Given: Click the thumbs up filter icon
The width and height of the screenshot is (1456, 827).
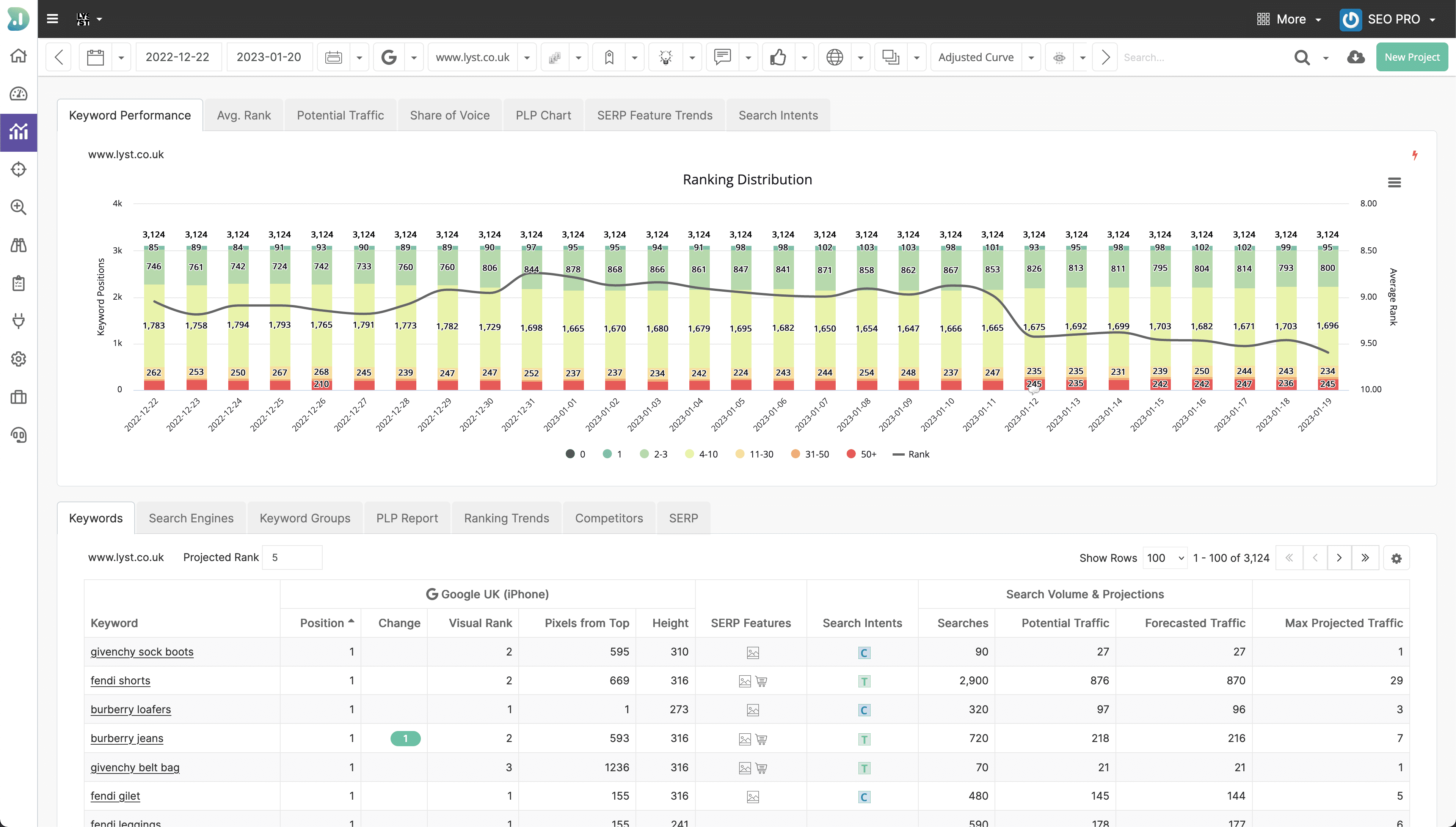Looking at the screenshot, I should point(778,57).
